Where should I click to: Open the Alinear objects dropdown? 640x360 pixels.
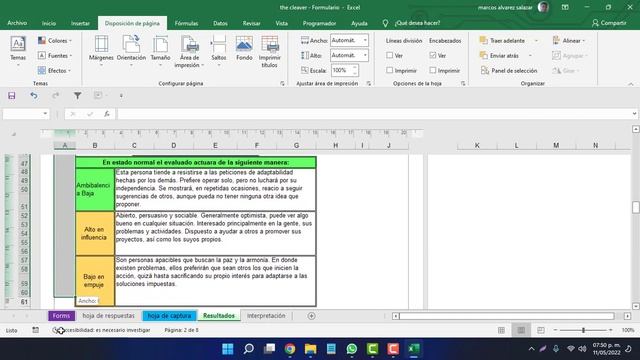point(569,40)
